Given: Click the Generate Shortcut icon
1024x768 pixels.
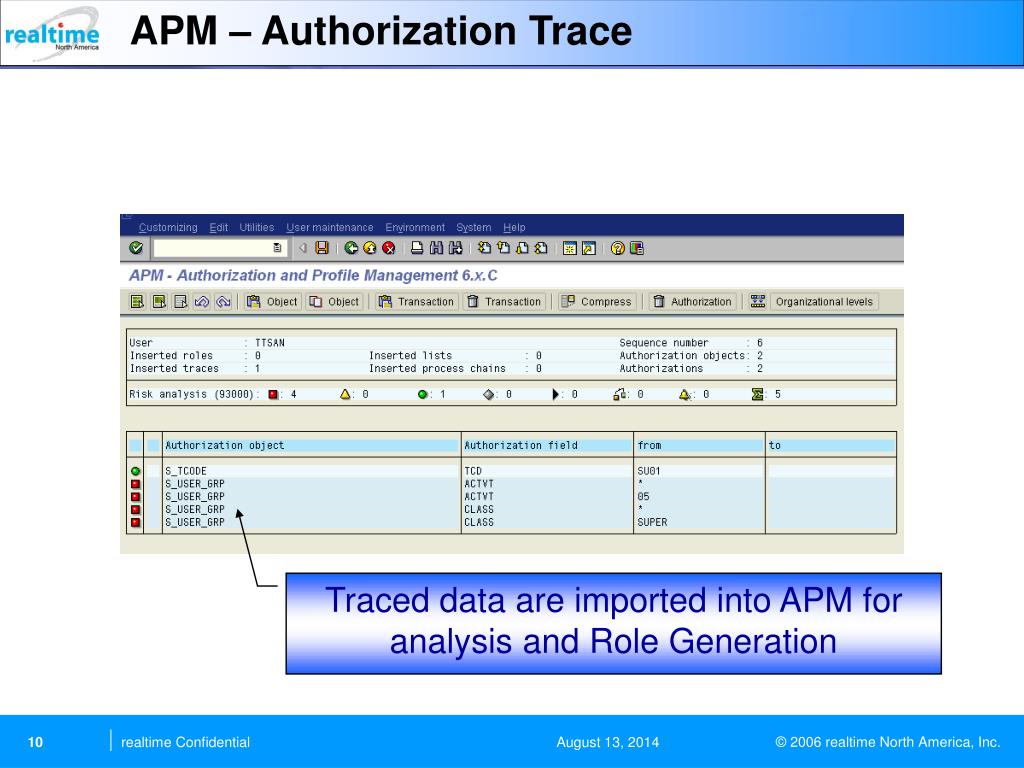Looking at the screenshot, I should tap(589, 248).
